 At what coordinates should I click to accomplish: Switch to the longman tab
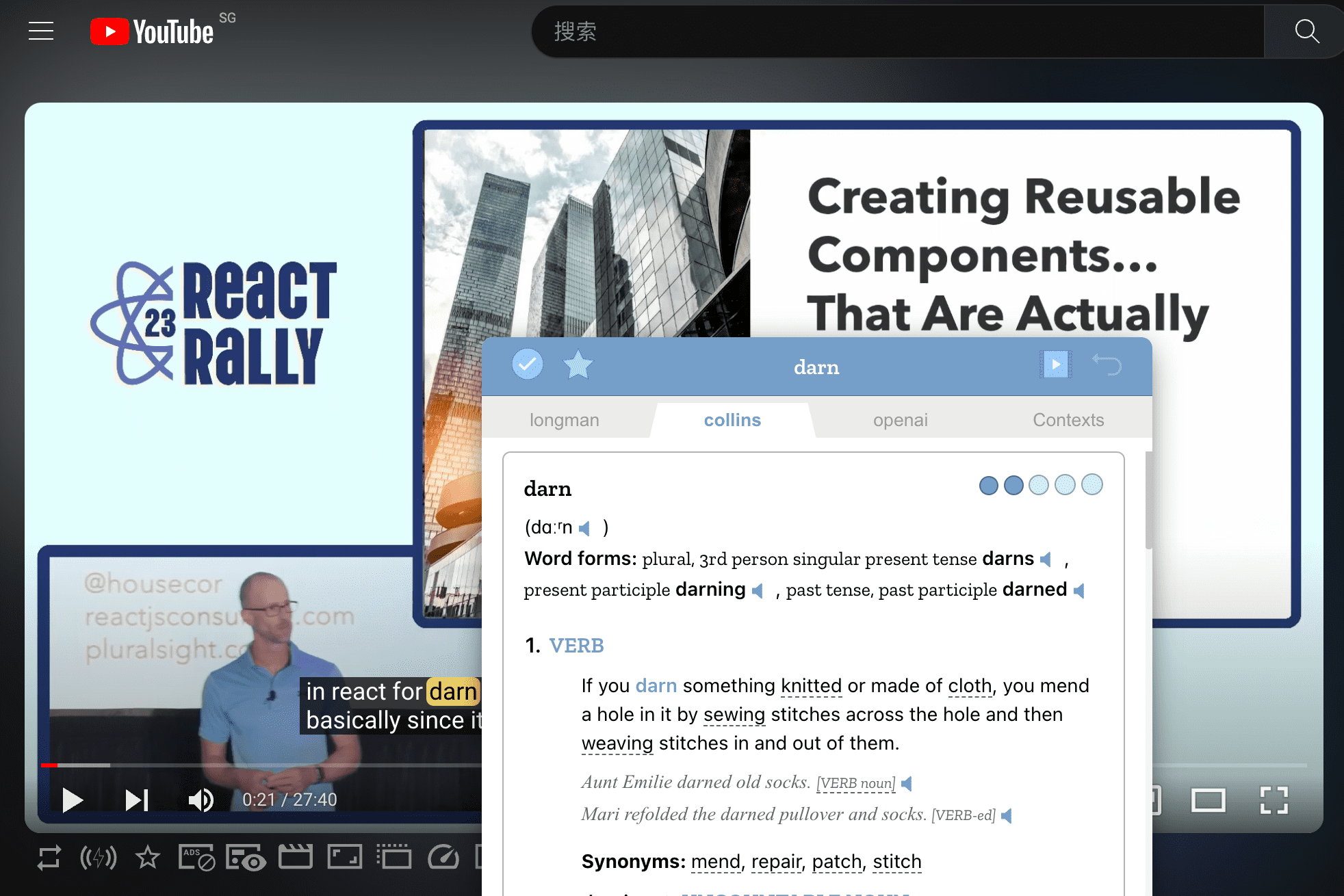(x=564, y=420)
